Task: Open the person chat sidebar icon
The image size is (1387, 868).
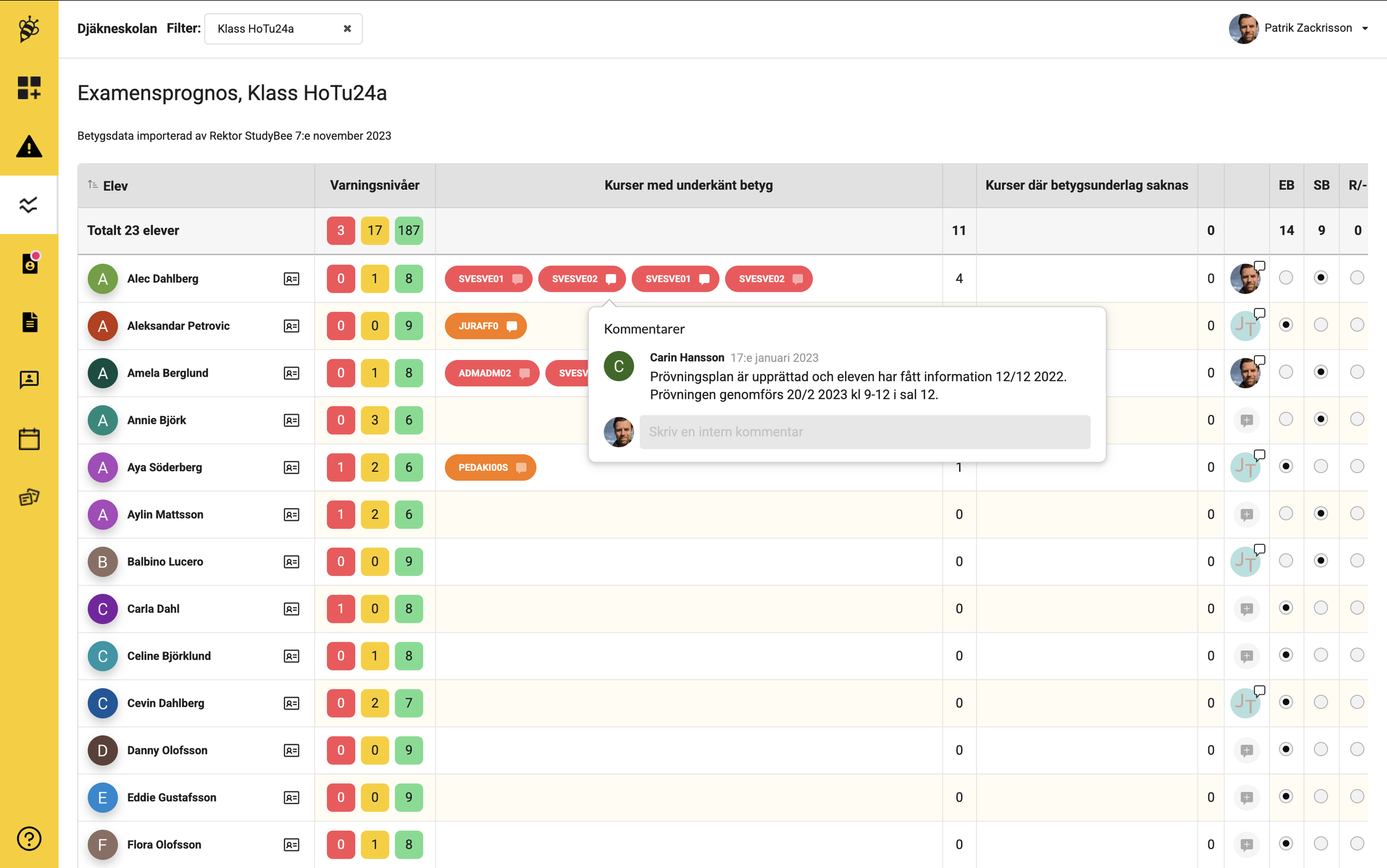Action: pyautogui.click(x=29, y=380)
